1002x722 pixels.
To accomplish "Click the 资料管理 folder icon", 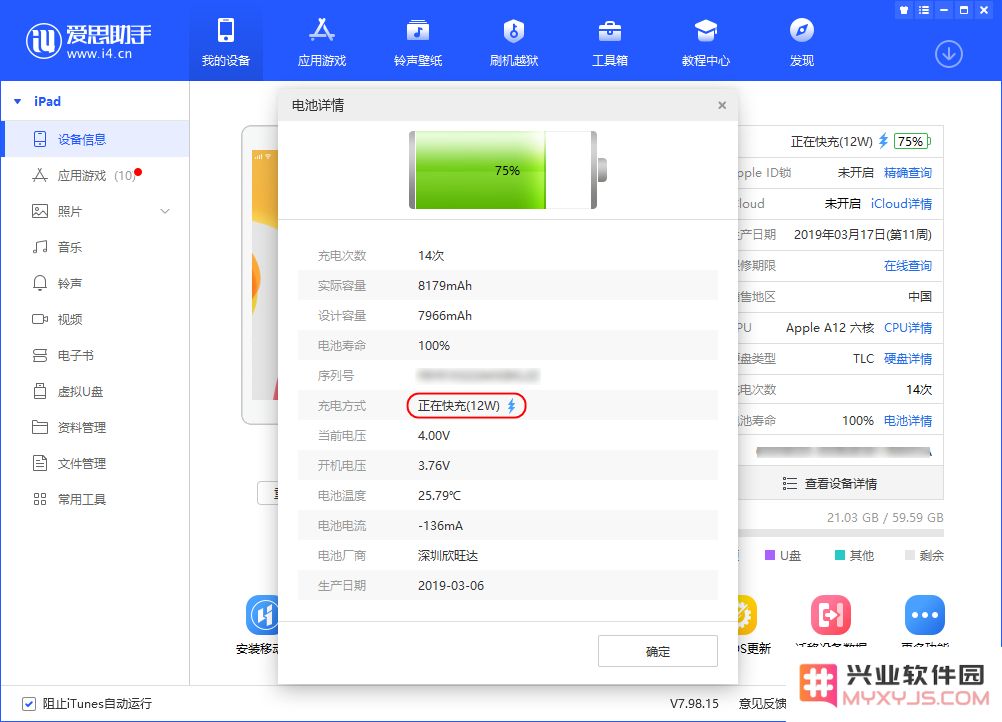I will (x=40, y=427).
